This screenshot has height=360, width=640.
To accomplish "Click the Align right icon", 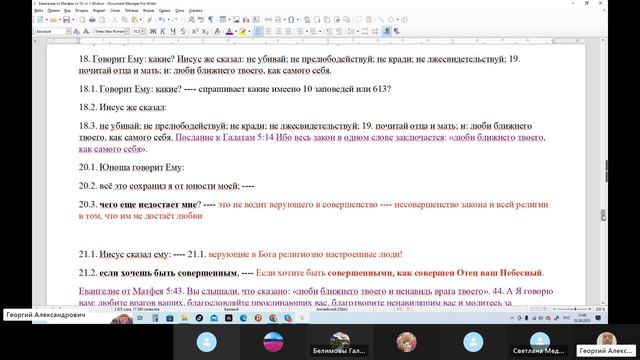I will pyautogui.click(x=278, y=31).
